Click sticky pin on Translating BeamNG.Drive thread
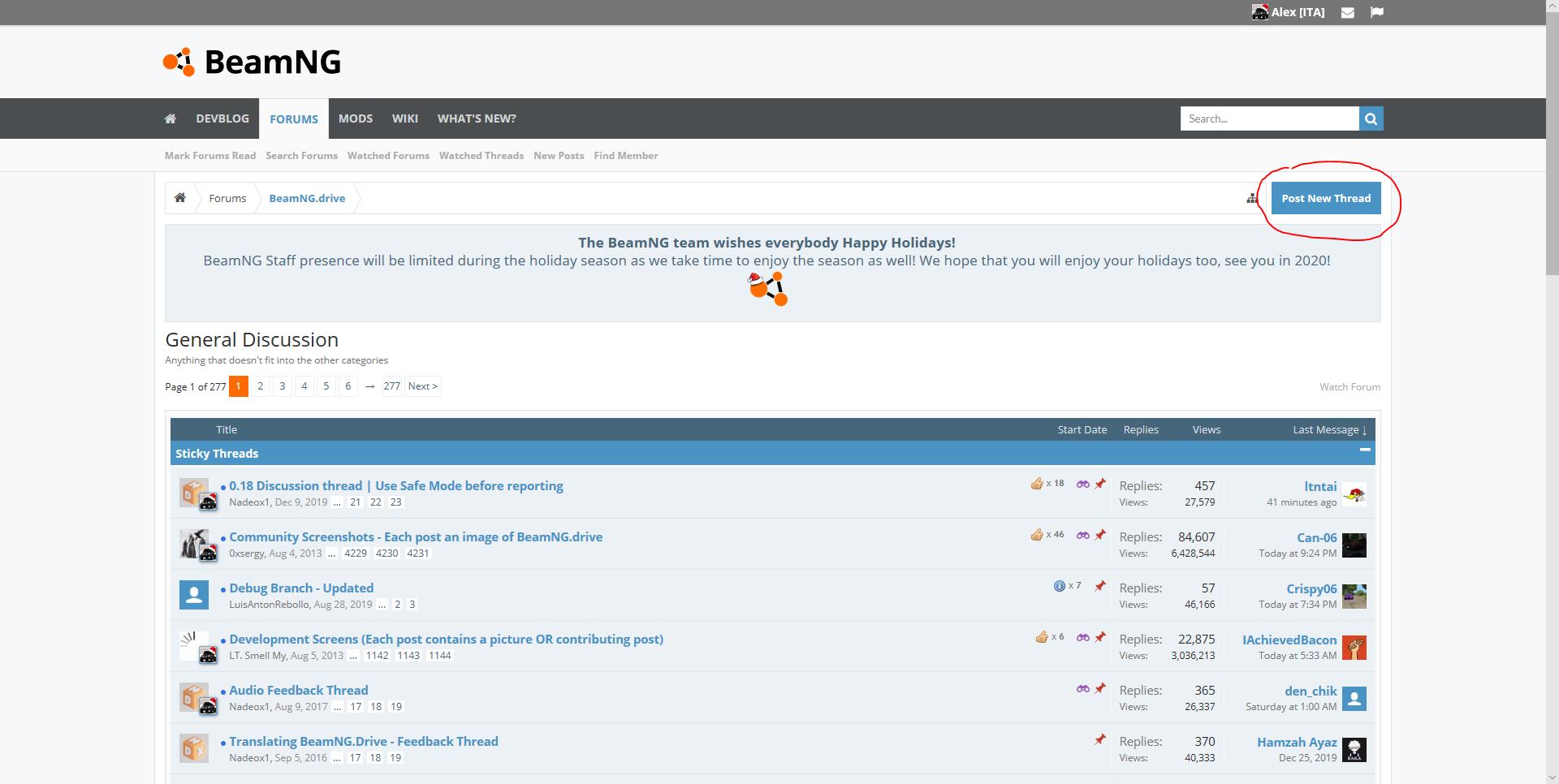This screenshot has height=784, width=1559. (1100, 739)
